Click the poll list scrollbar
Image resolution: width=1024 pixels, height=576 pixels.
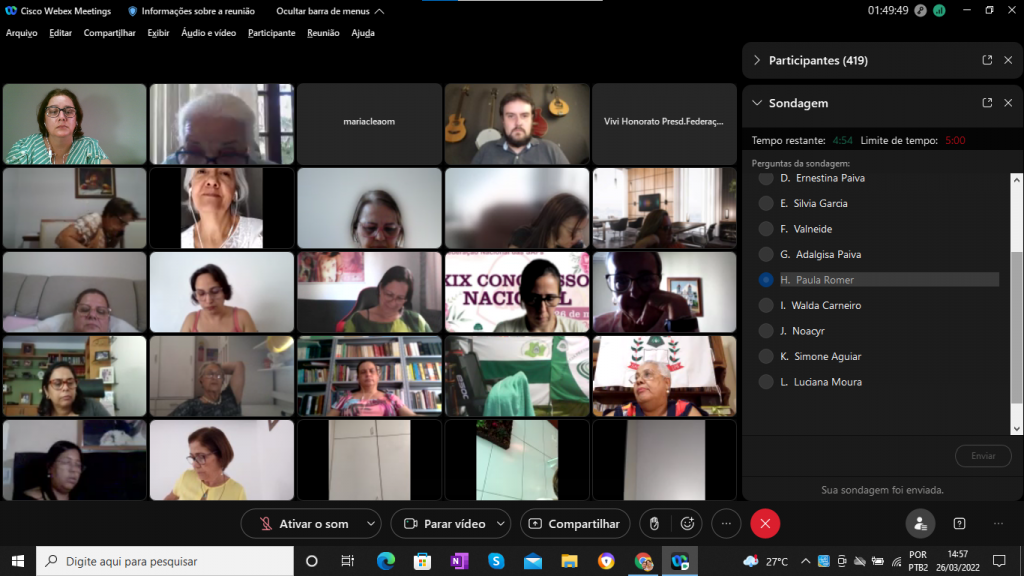tap(1017, 300)
